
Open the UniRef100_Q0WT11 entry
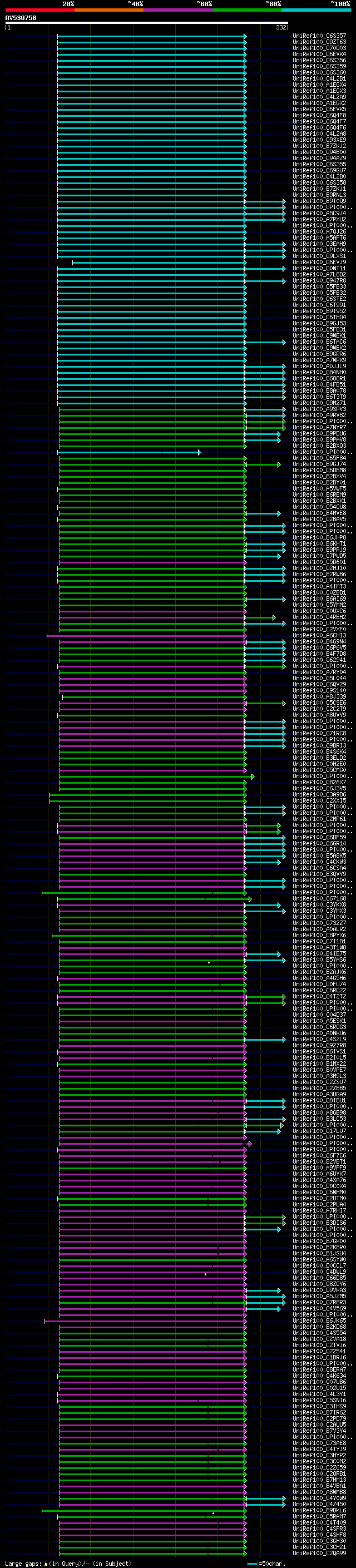[x=319, y=269]
